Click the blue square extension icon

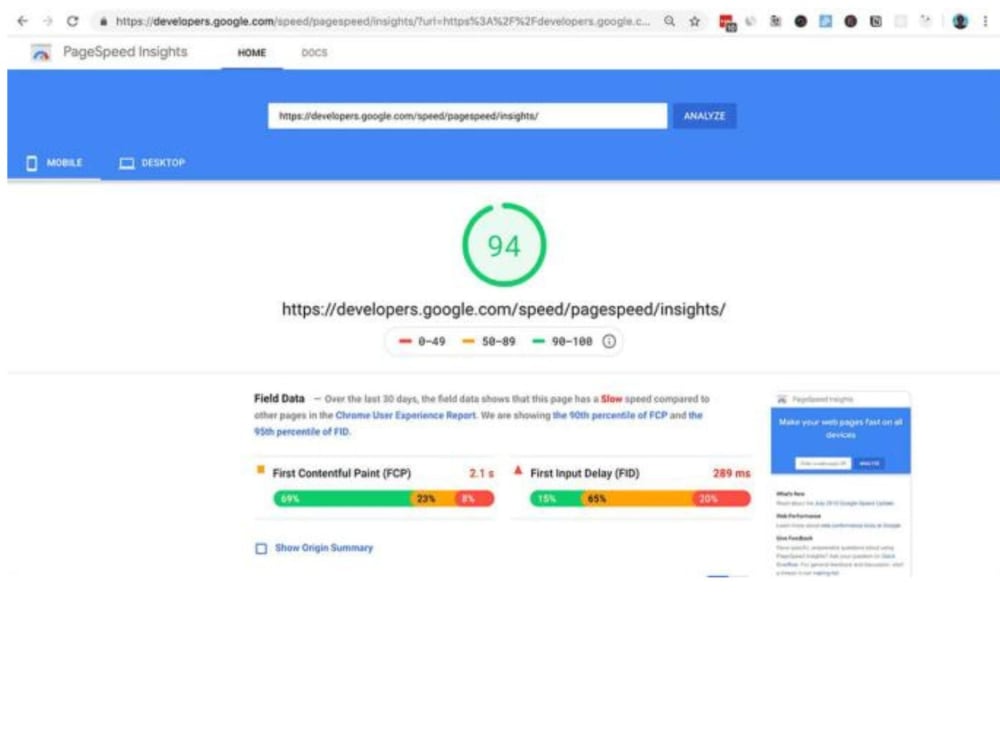pos(825,21)
